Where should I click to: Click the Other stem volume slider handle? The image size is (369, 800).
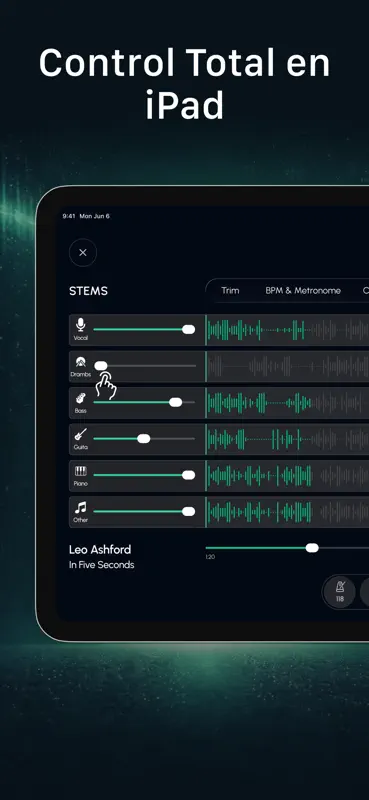coord(188,511)
